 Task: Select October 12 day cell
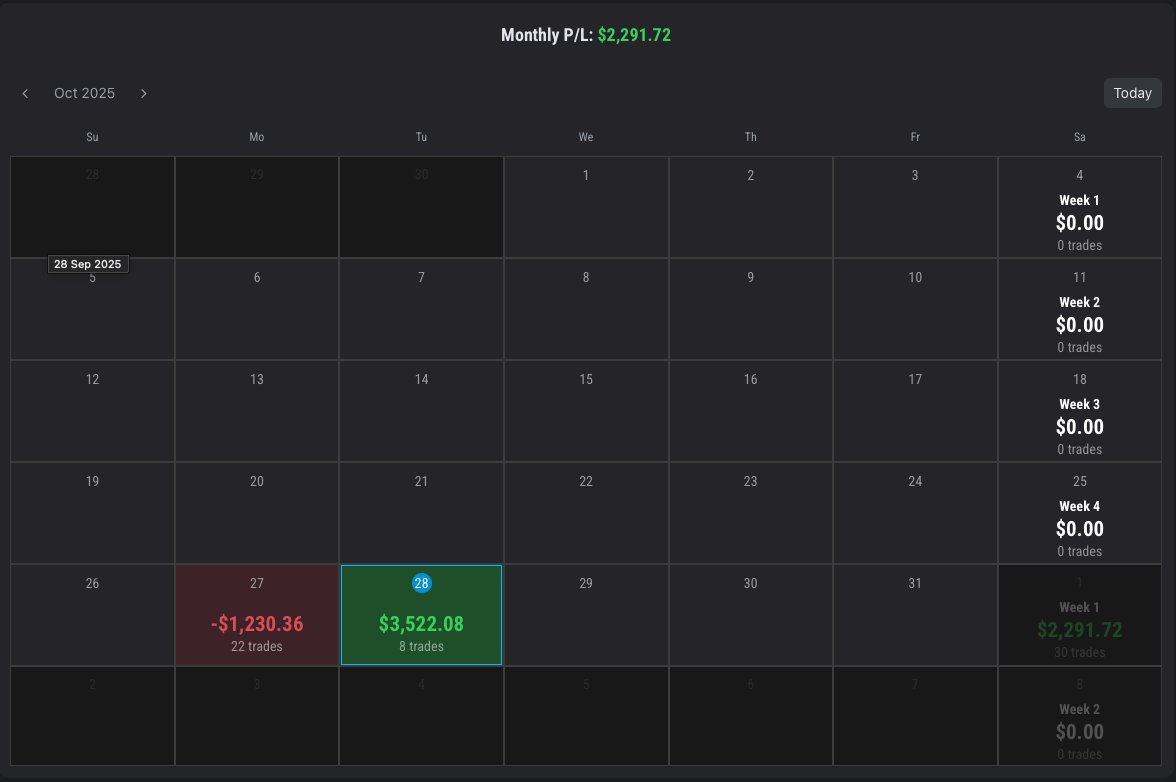click(x=92, y=411)
